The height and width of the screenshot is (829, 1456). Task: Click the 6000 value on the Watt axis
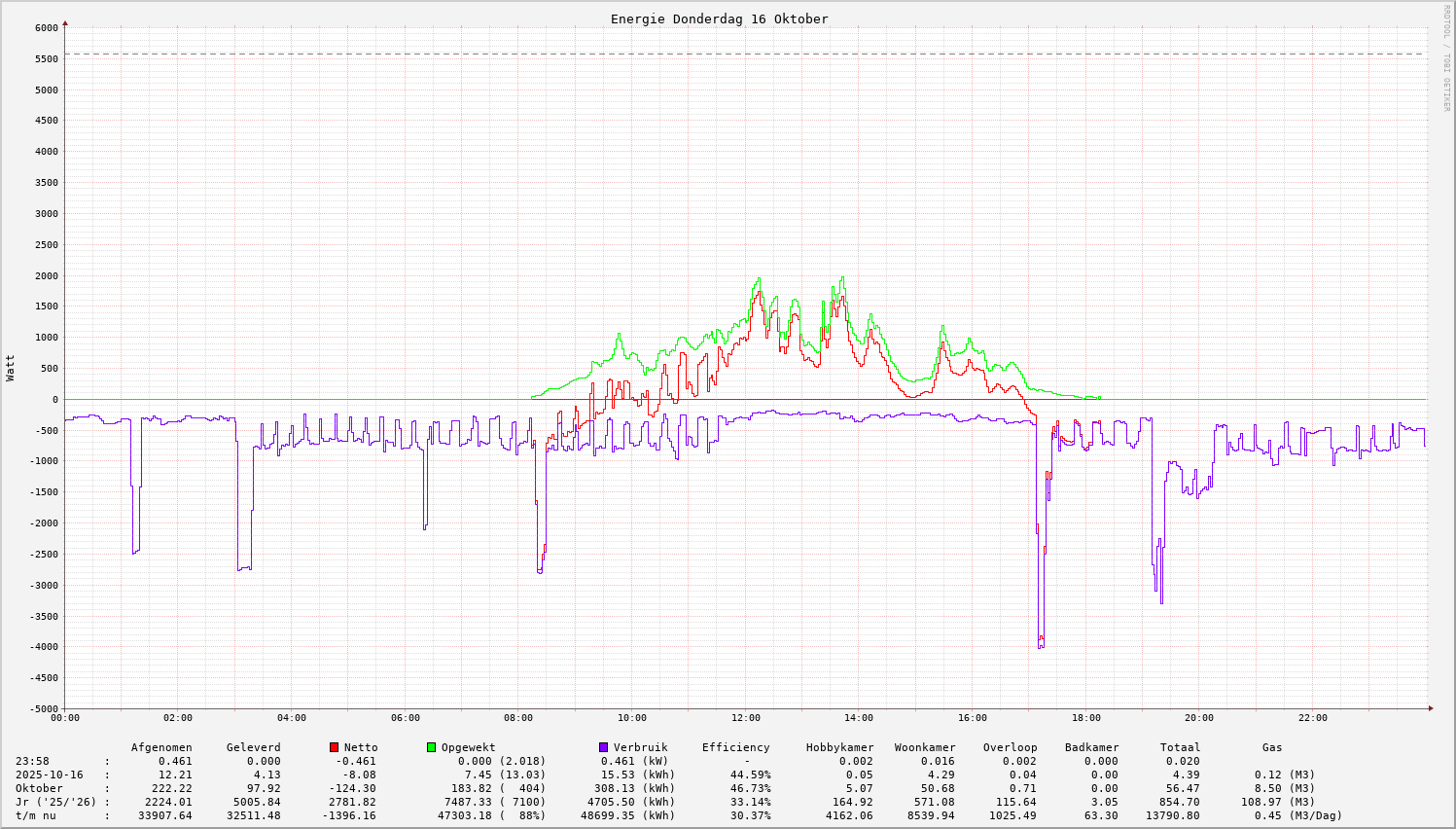click(x=47, y=28)
